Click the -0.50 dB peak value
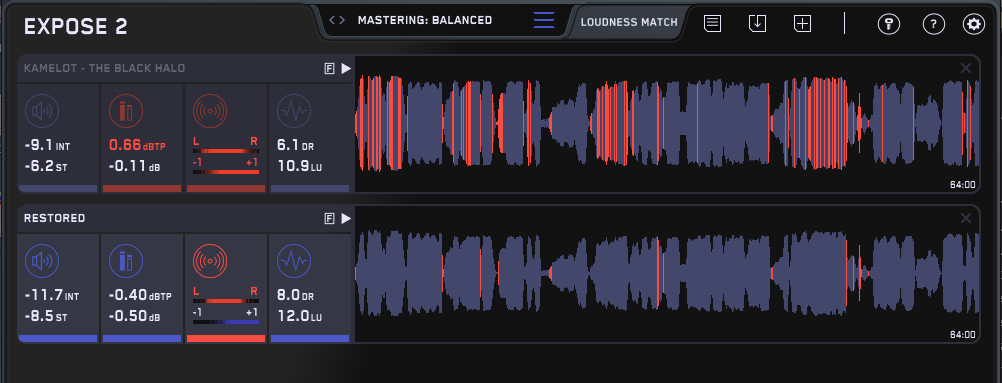The image size is (1002, 383). coord(134,317)
